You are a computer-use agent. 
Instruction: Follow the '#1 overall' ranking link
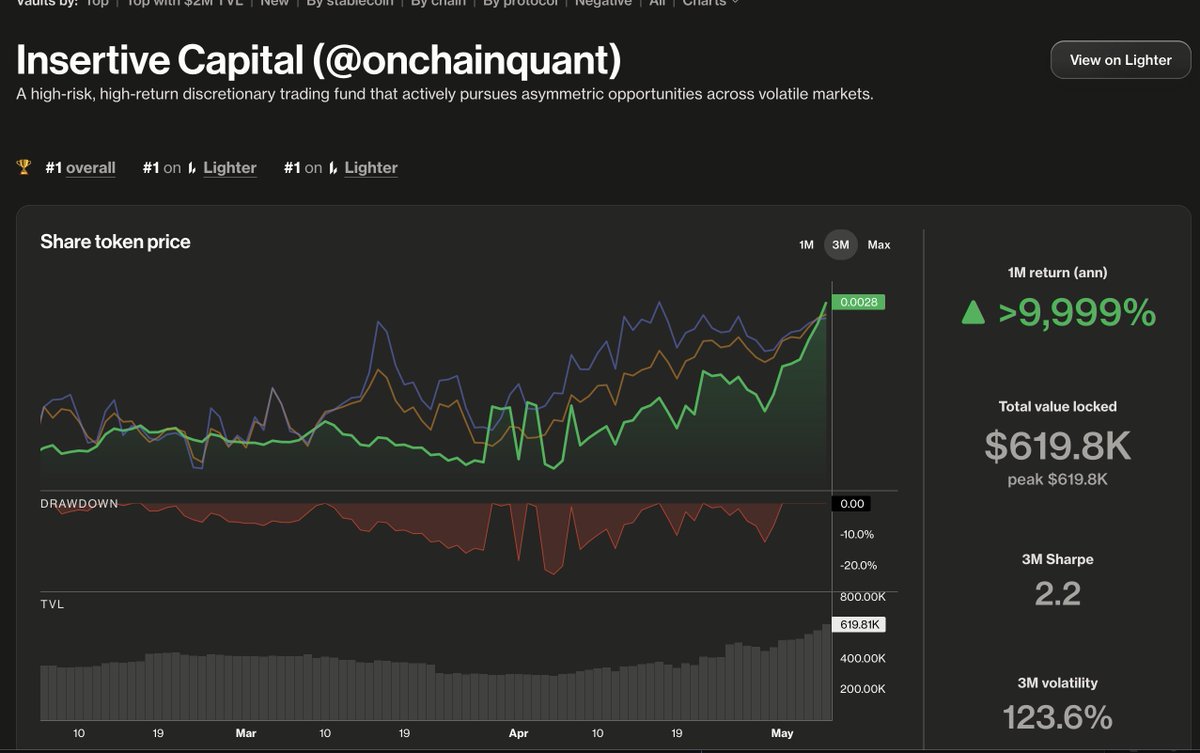[80, 168]
